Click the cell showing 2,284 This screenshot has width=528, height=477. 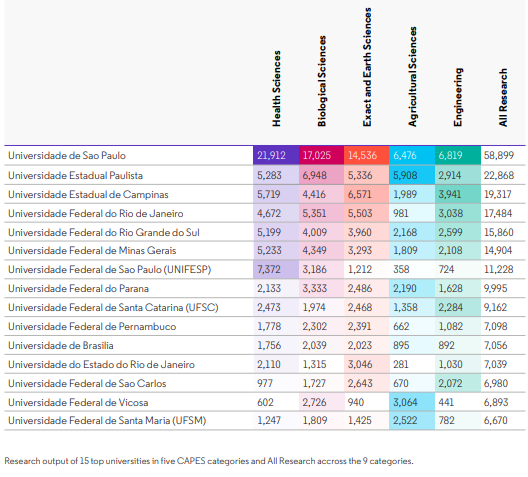[458, 307]
